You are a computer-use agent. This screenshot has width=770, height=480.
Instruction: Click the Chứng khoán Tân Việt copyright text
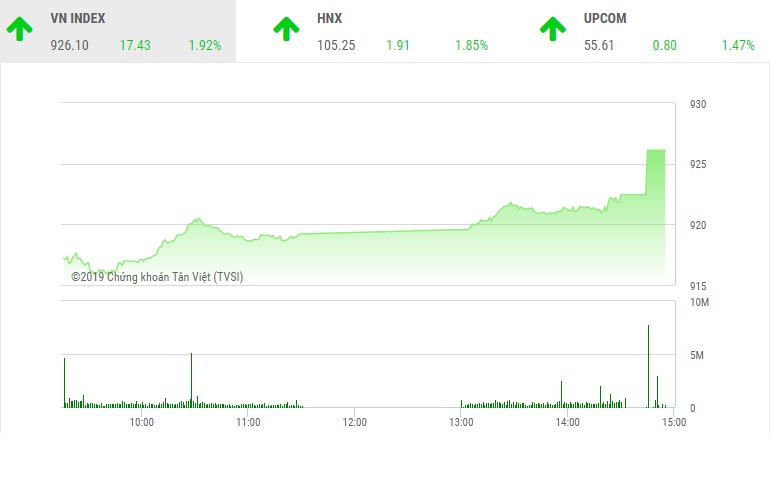tap(156, 277)
